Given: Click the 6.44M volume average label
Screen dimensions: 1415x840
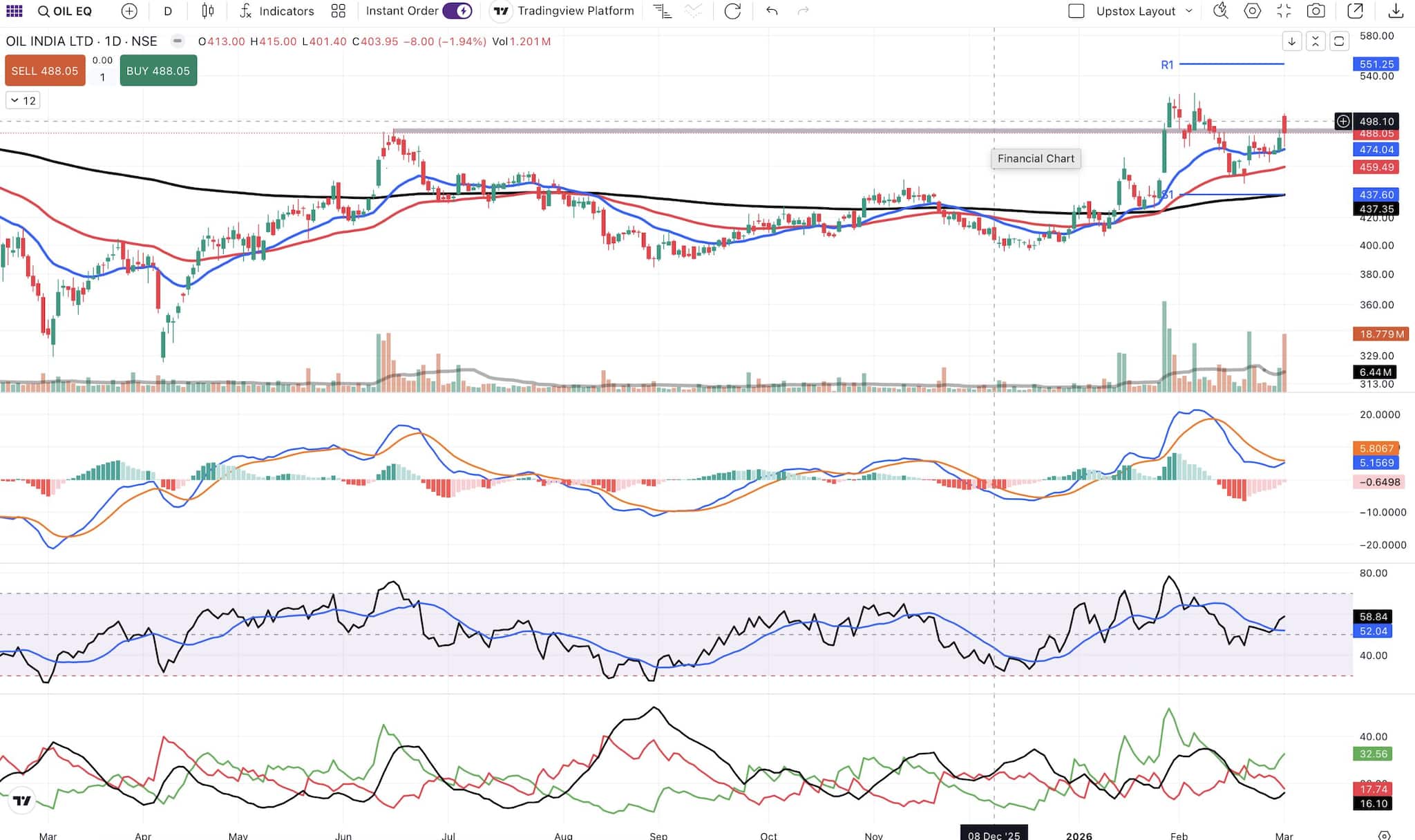Looking at the screenshot, I should (x=1375, y=372).
